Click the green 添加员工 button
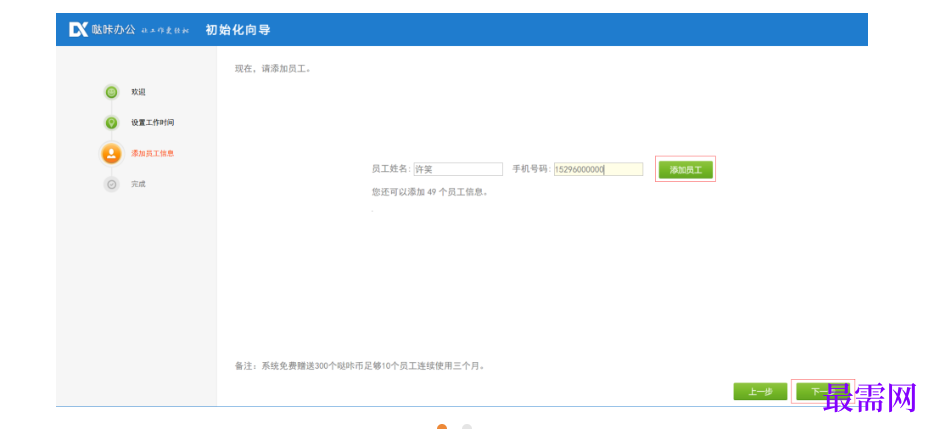 [x=685, y=169]
